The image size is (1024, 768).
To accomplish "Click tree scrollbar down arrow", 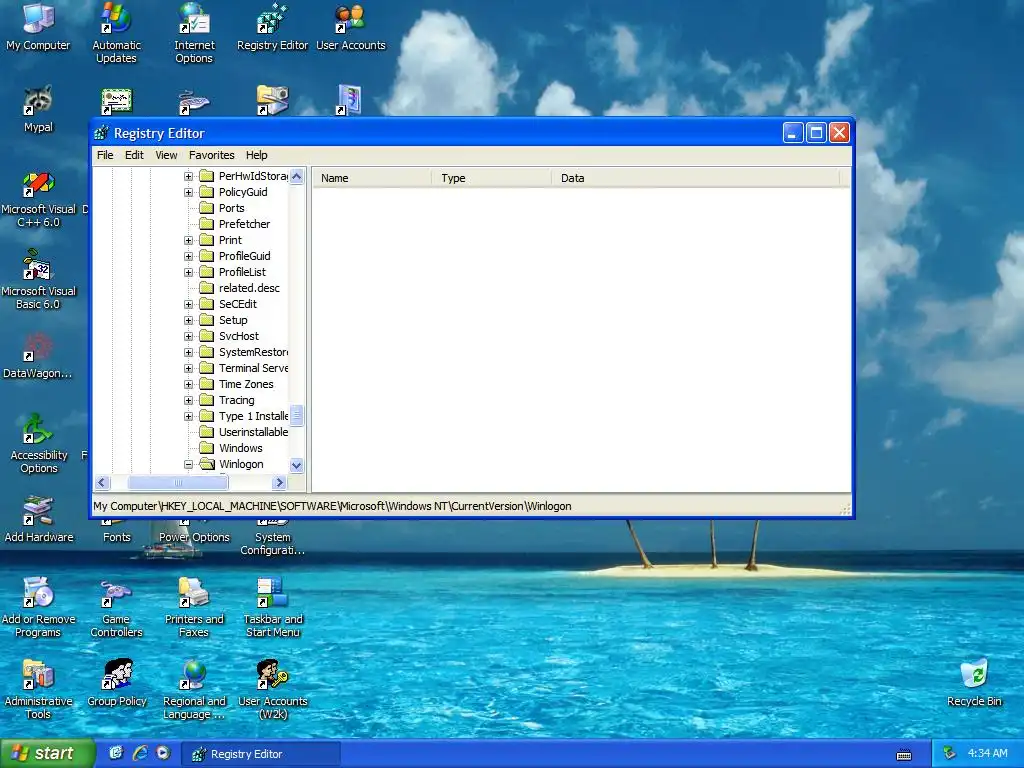I will click(x=296, y=466).
